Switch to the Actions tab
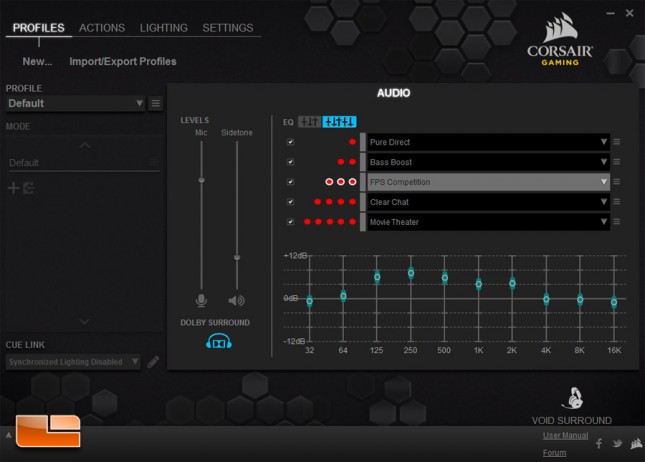The image size is (645, 462). point(102,28)
